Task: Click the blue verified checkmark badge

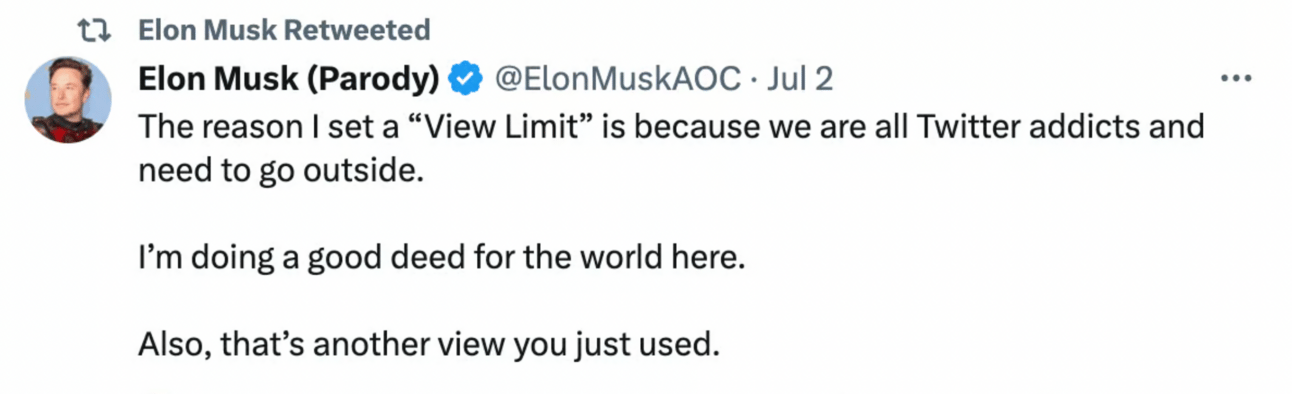Action: 465,78
